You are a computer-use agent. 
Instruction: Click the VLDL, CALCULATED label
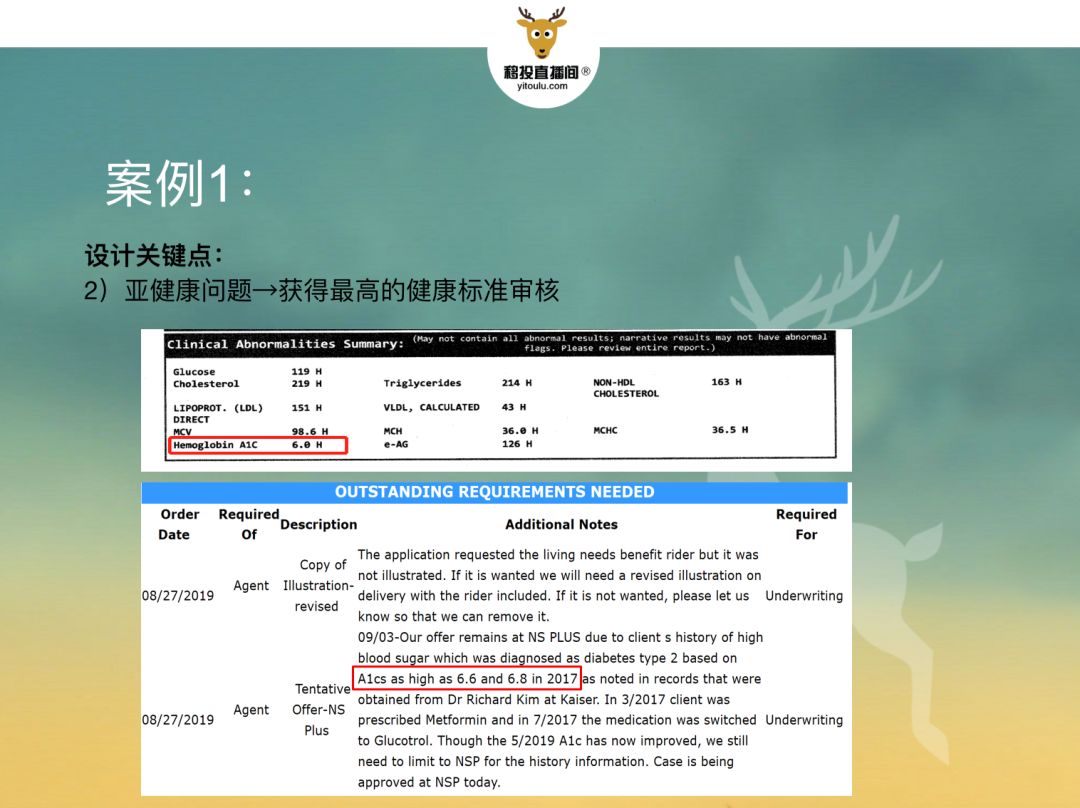[x=431, y=407]
